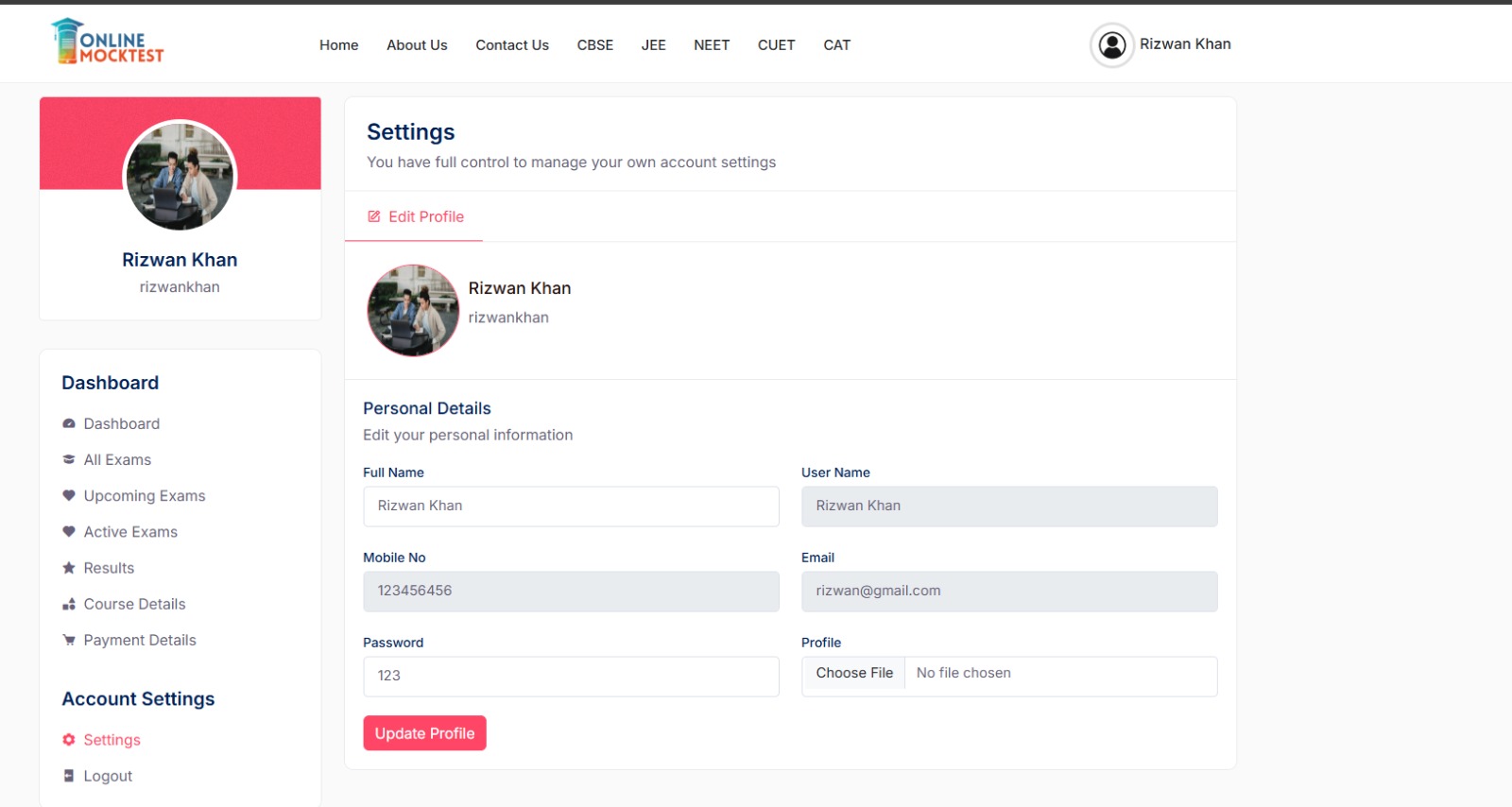Click the Dashboard gauge icon in sidebar
1512x807 pixels.
69,424
